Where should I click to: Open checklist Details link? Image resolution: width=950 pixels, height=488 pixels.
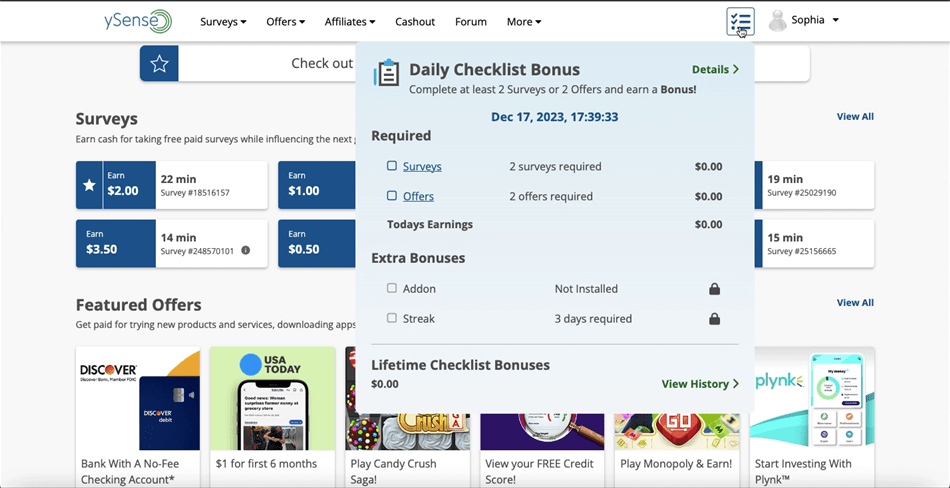click(x=715, y=69)
